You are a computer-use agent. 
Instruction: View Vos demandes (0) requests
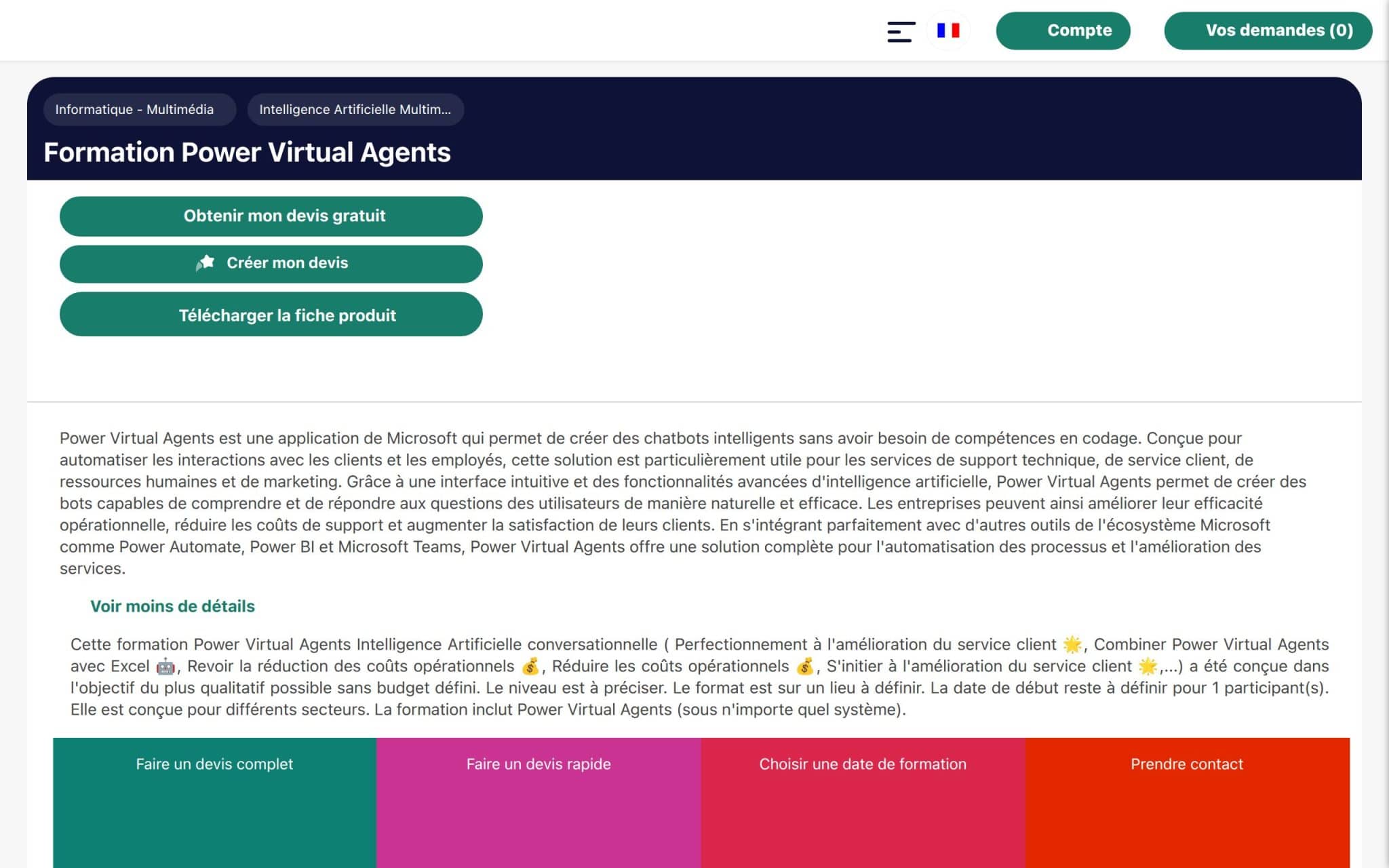1268,31
